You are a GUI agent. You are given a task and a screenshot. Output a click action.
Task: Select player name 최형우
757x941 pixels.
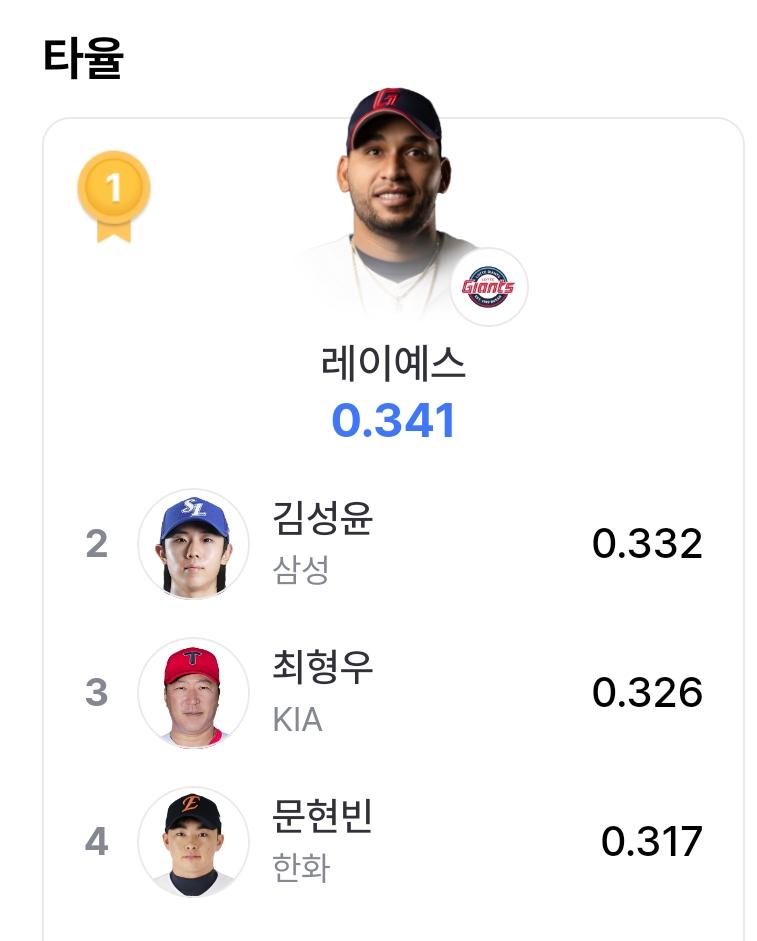pos(322,666)
